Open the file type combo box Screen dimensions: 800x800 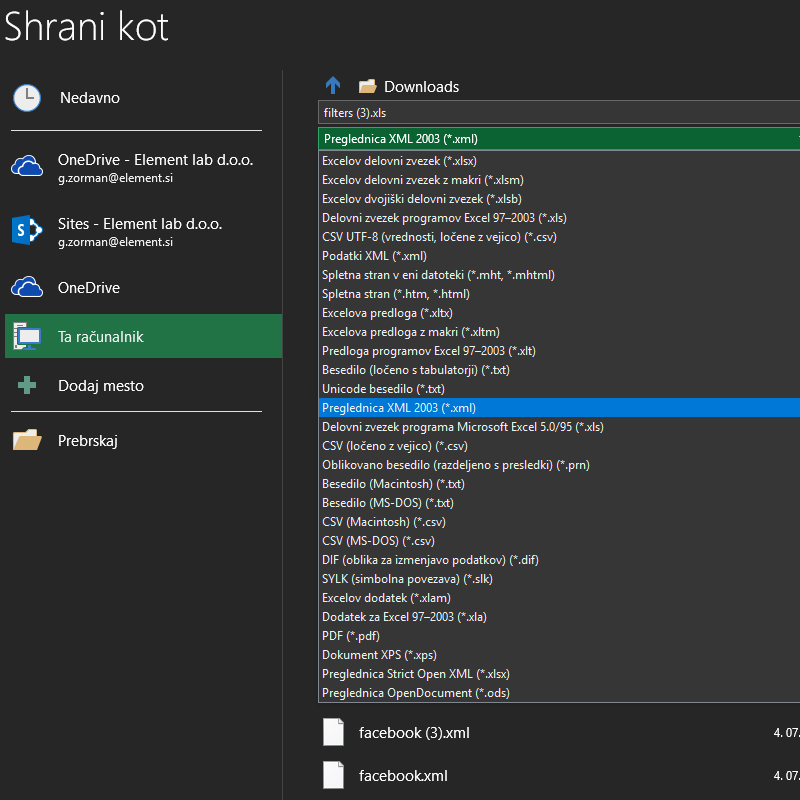[559, 139]
